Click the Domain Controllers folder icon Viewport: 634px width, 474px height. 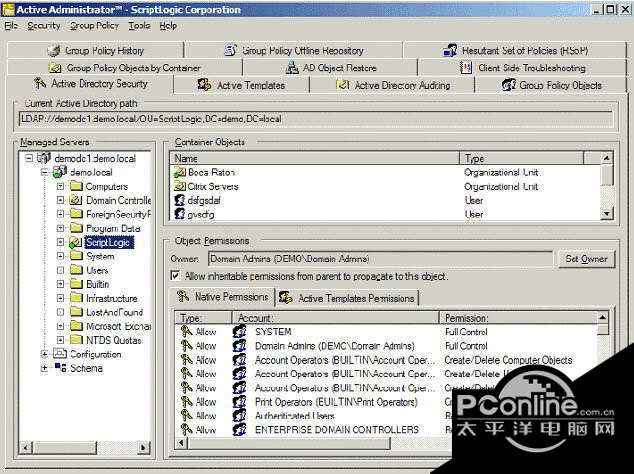(75, 200)
